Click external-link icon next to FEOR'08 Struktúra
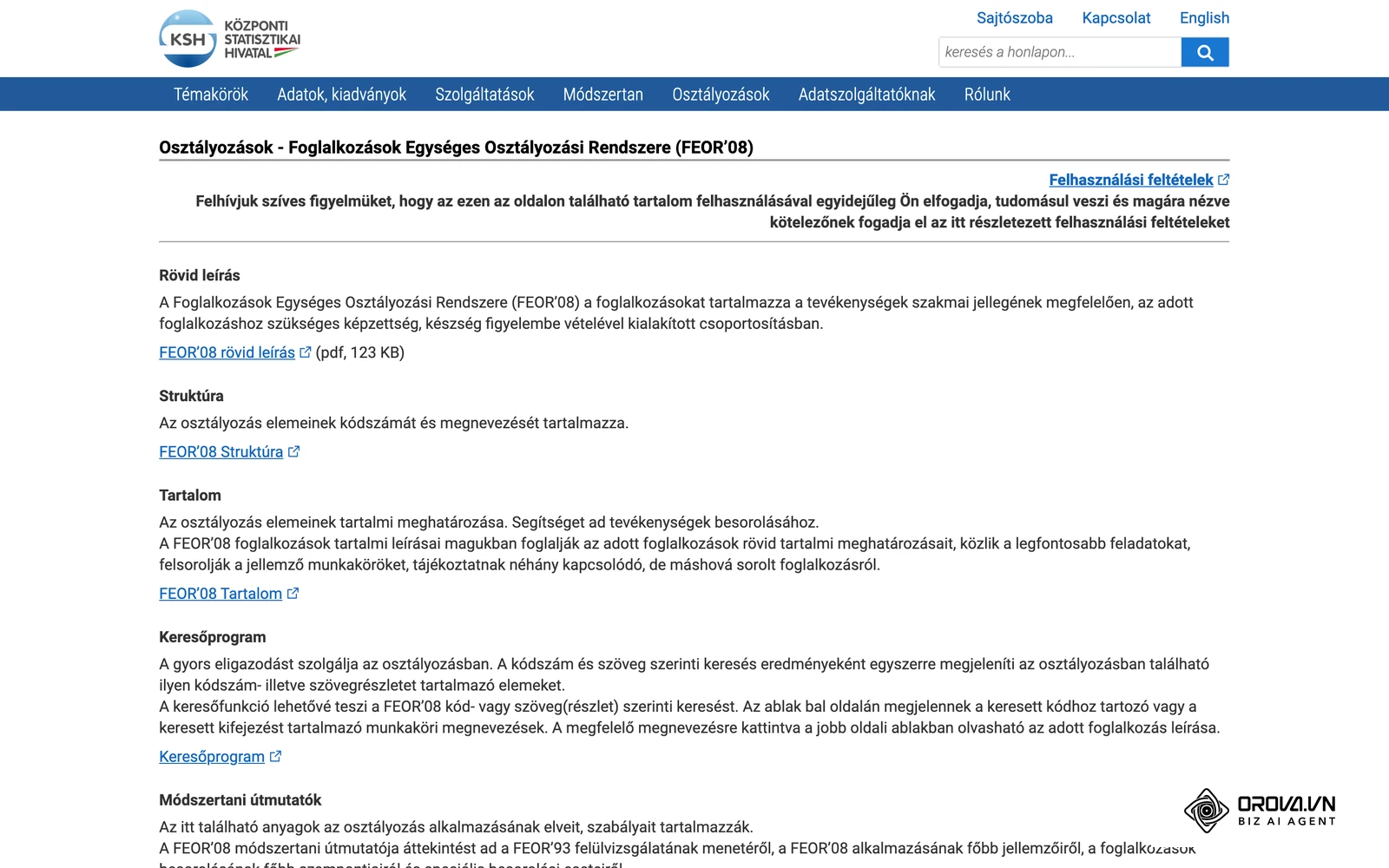This screenshot has height=868, width=1389. (293, 451)
